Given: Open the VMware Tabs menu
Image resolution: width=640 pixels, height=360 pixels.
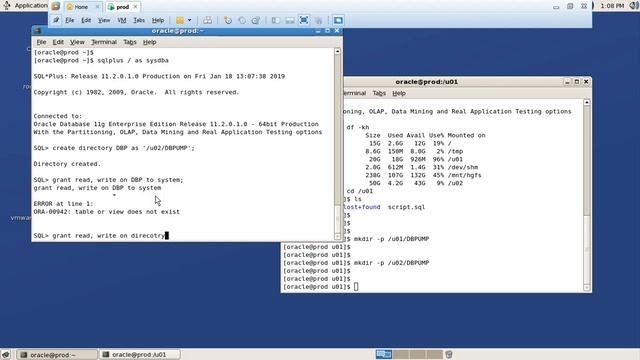Looking at the screenshot, I should pyautogui.click(x=139, y=20).
